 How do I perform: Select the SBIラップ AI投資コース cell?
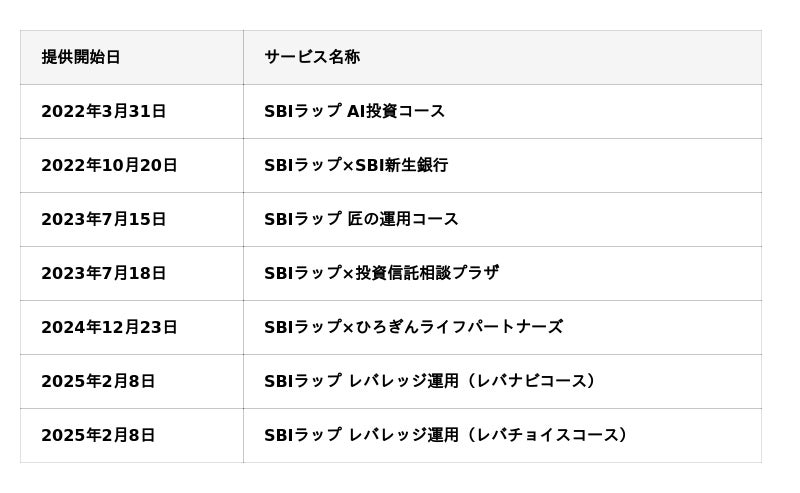(x=354, y=111)
